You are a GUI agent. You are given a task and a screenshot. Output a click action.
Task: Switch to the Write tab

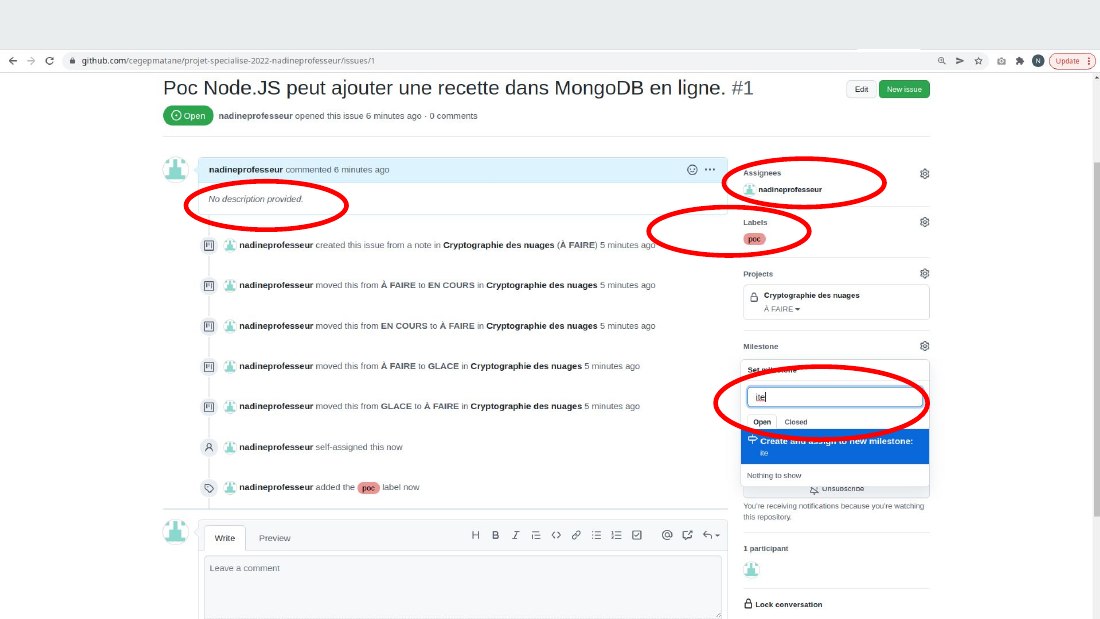(224, 538)
